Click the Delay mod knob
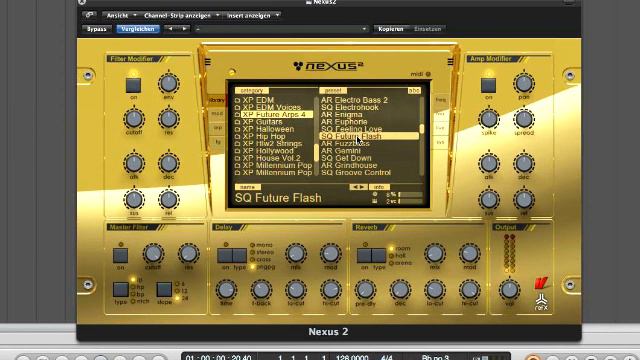The image size is (640, 360). coord(331,254)
